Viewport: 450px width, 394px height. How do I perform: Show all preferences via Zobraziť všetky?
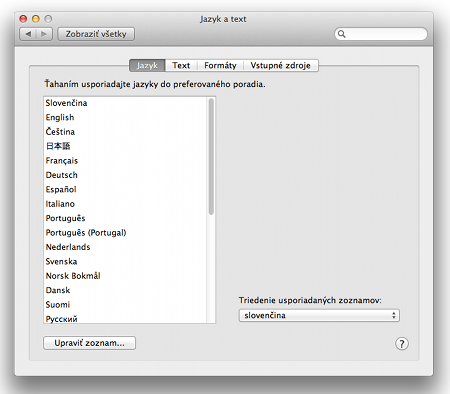pyautogui.click(x=96, y=34)
